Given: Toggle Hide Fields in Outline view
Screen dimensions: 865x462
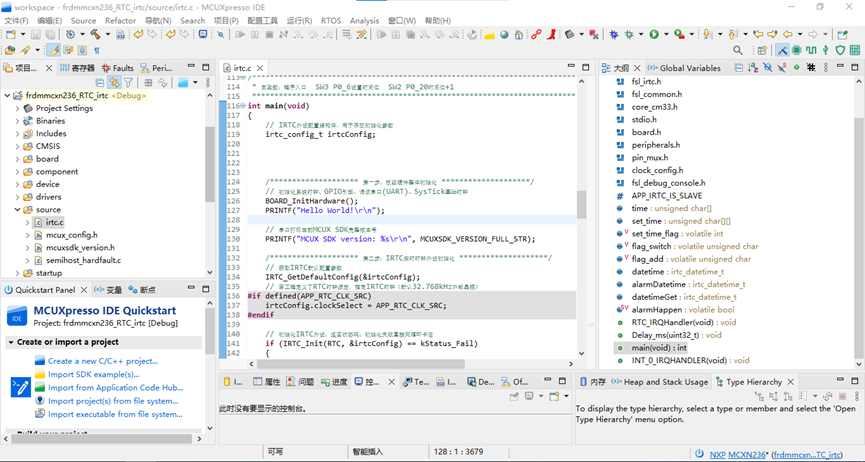Looking at the screenshot, I should tap(767, 67).
